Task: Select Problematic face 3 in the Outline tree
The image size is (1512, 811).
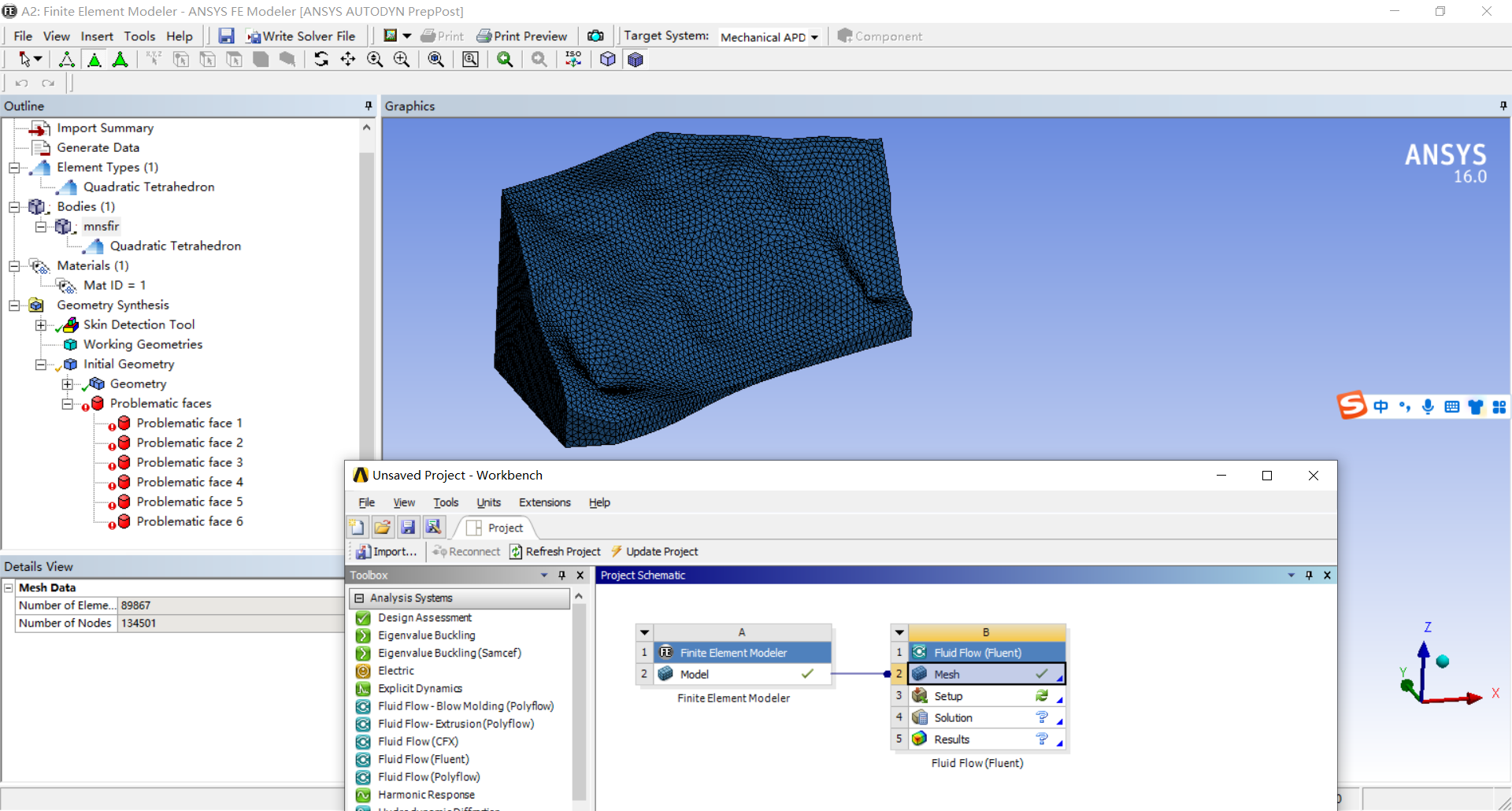Action: (x=189, y=462)
